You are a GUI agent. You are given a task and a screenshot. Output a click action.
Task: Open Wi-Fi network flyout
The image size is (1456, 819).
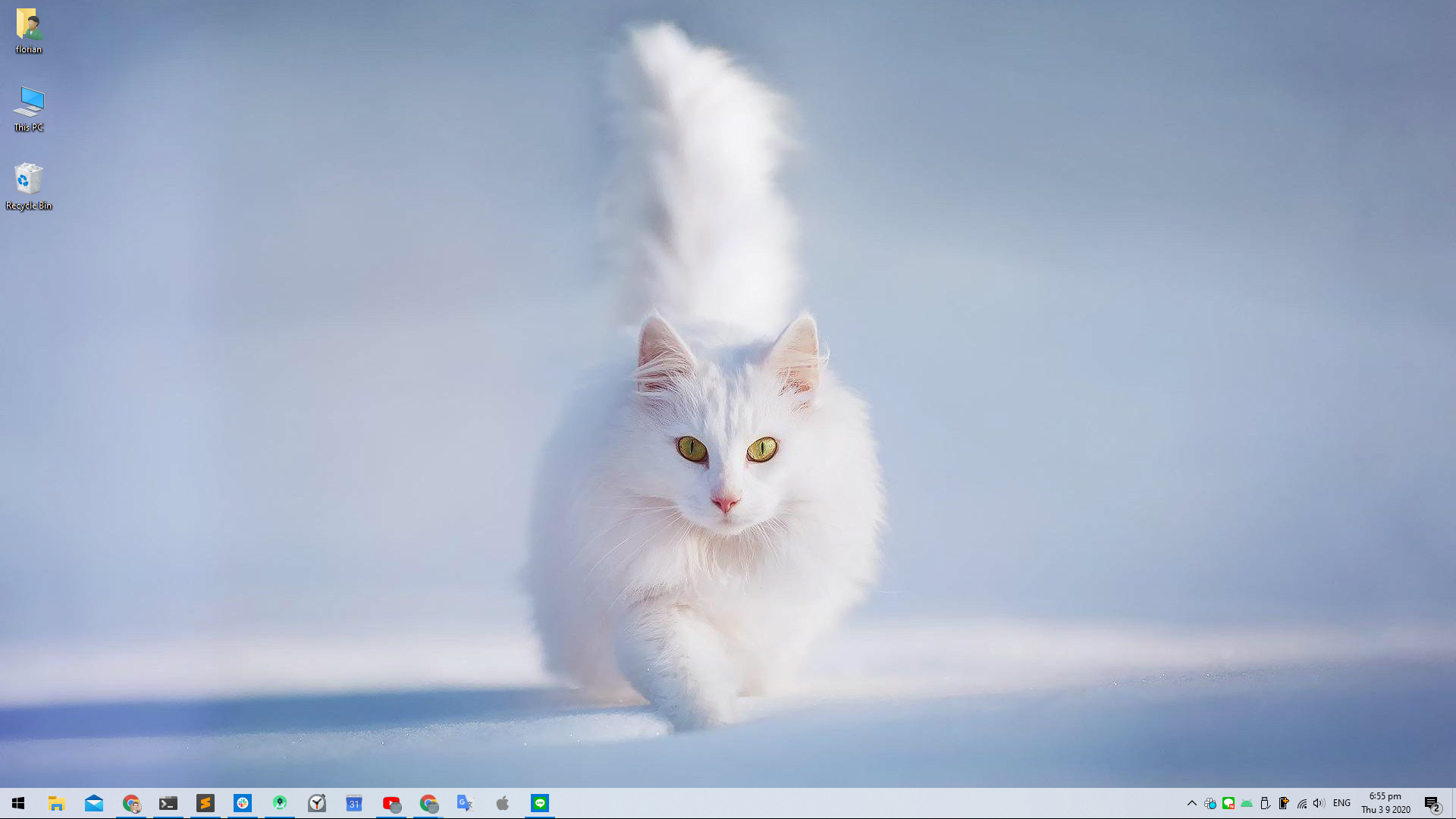(1302, 803)
